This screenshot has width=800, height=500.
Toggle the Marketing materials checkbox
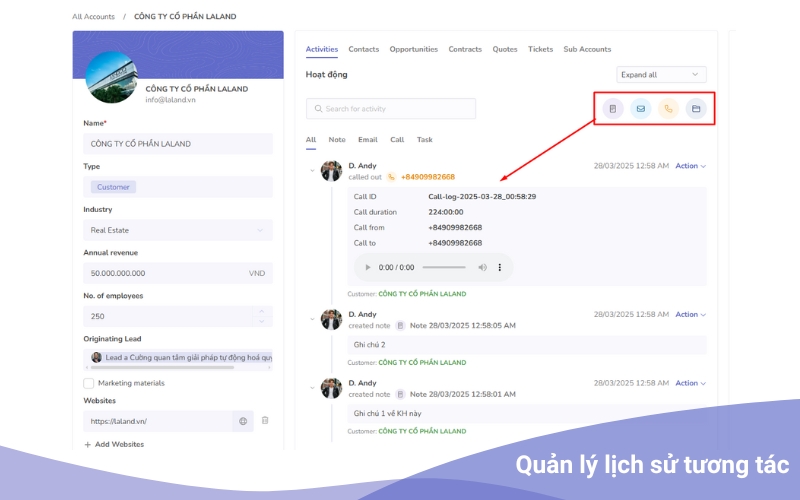(89, 383)
